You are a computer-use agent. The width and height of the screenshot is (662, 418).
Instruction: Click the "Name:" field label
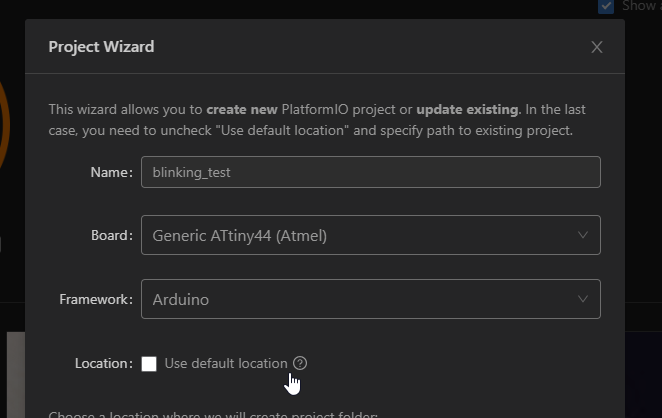point(111,172)
